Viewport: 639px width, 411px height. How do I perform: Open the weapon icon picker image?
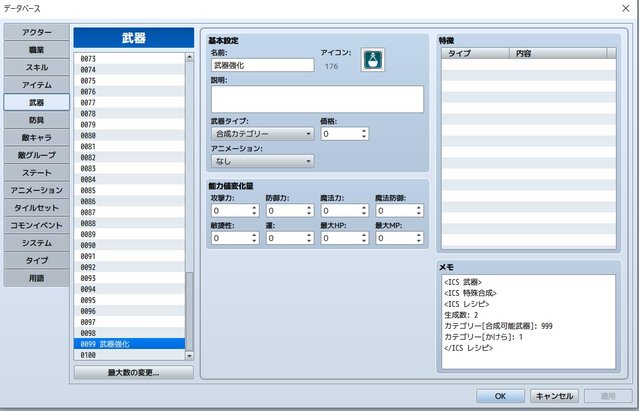(x=372, y=60)
